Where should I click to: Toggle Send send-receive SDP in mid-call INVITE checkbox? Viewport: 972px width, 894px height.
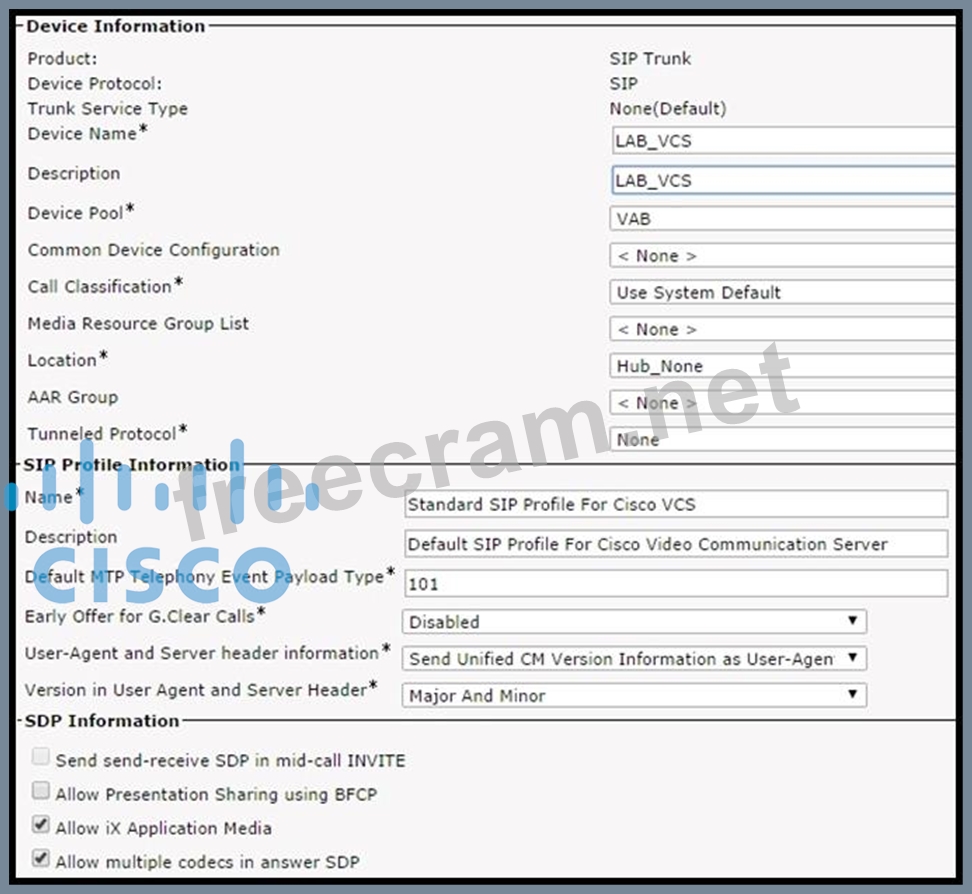coord(41,759)
